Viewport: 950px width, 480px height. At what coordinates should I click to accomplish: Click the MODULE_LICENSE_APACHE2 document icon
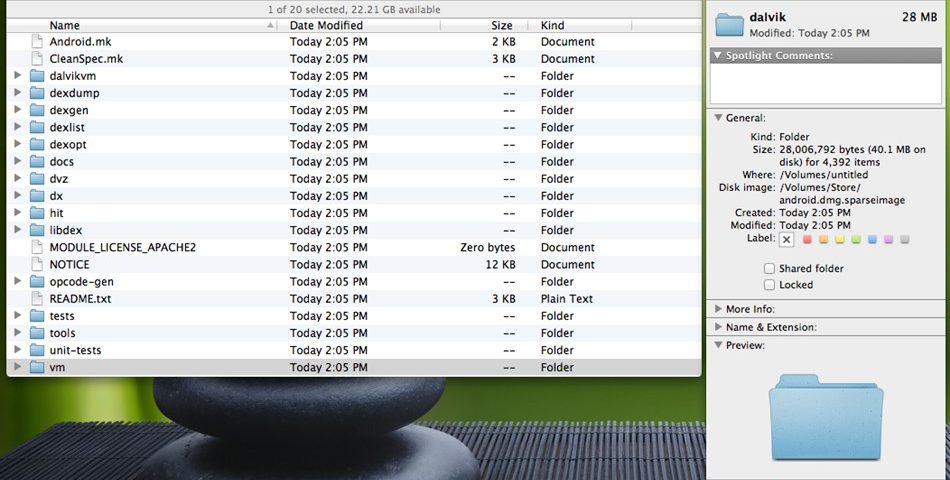(x=38, y=247)
